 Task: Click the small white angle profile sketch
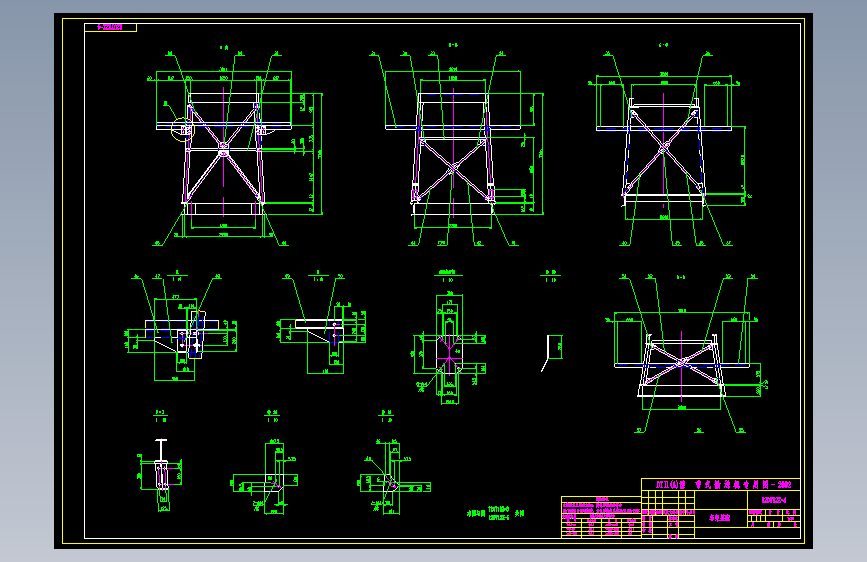551,352
